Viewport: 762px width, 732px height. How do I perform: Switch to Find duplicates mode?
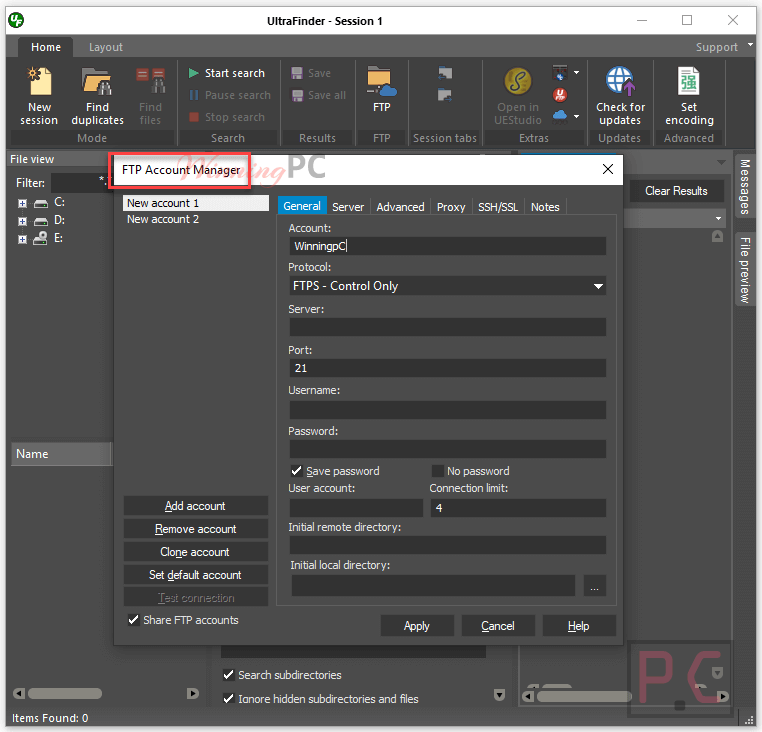click(x=97, y=97)
